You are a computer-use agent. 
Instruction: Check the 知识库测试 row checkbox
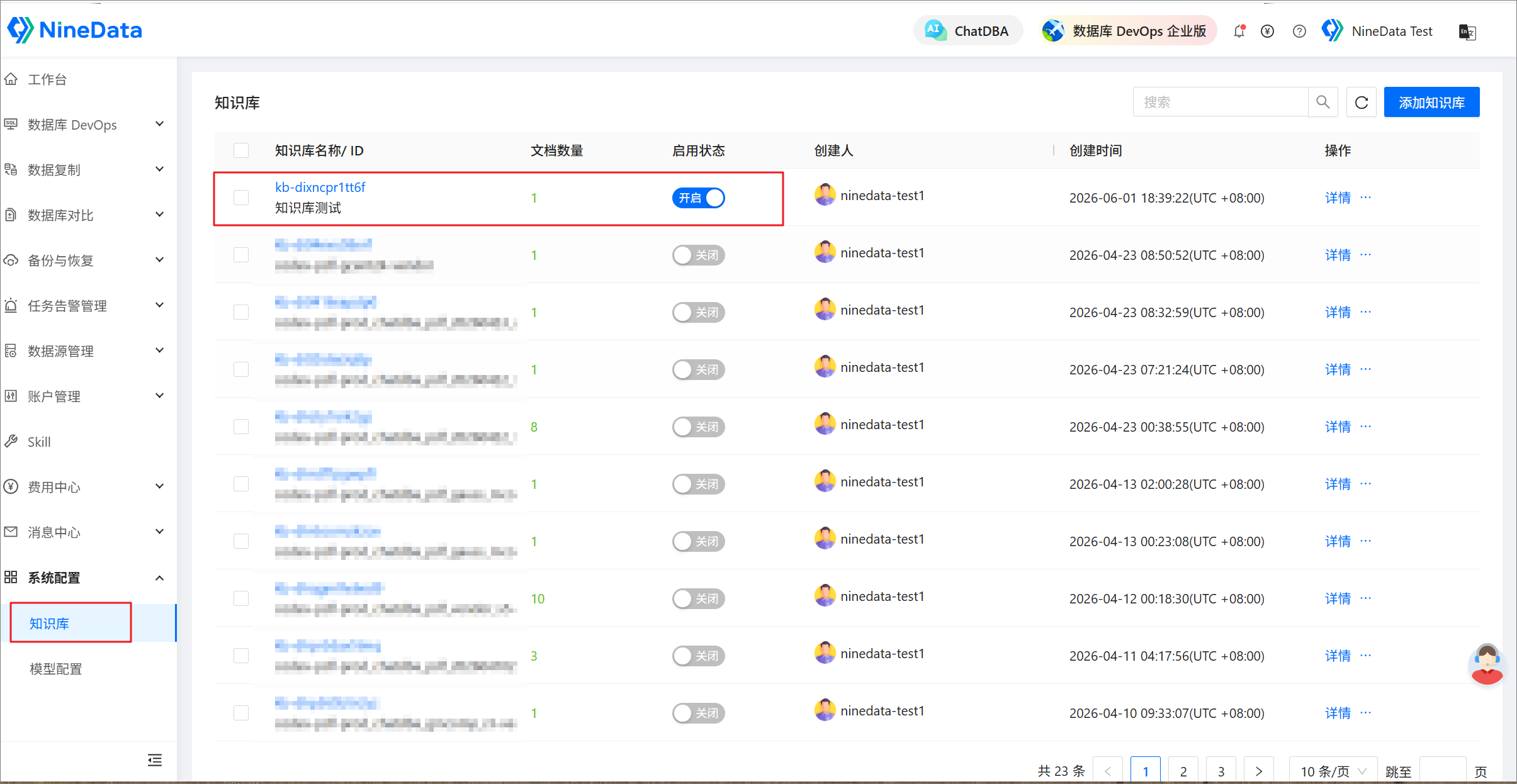click(x=241, y=198)
